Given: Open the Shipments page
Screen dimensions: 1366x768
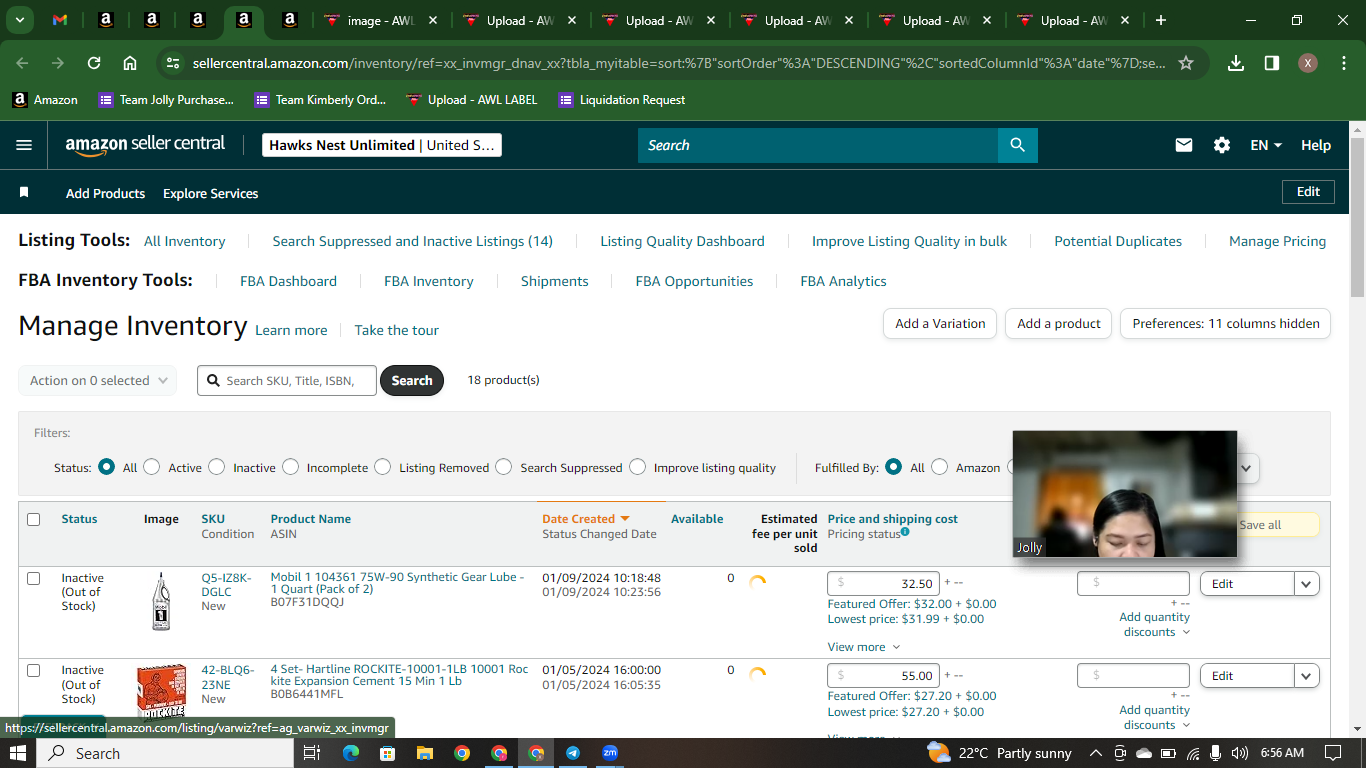Looking at the screenshot, I should click(x=555, y=281).
